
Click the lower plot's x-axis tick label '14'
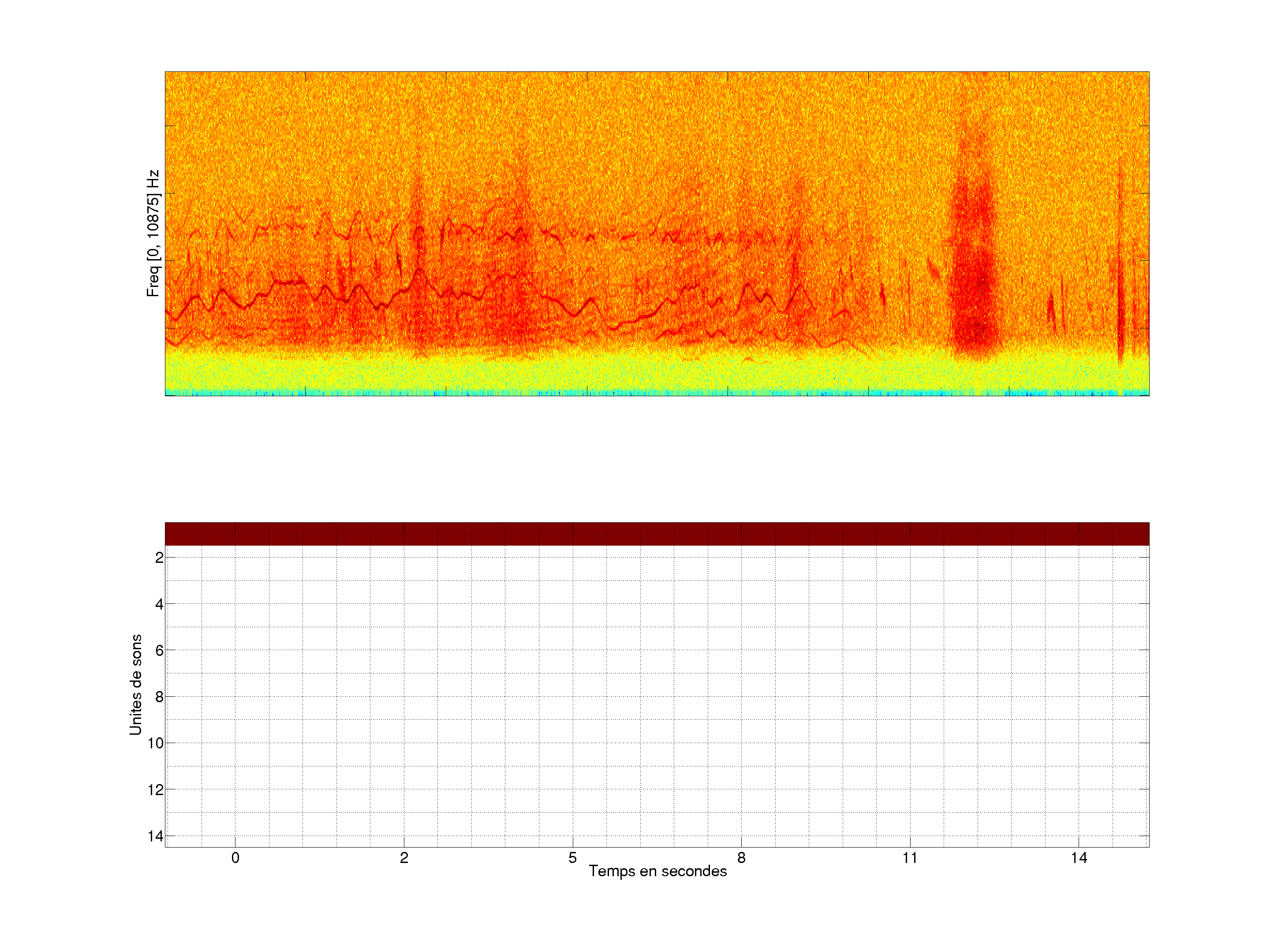(x=1079, y=858)
